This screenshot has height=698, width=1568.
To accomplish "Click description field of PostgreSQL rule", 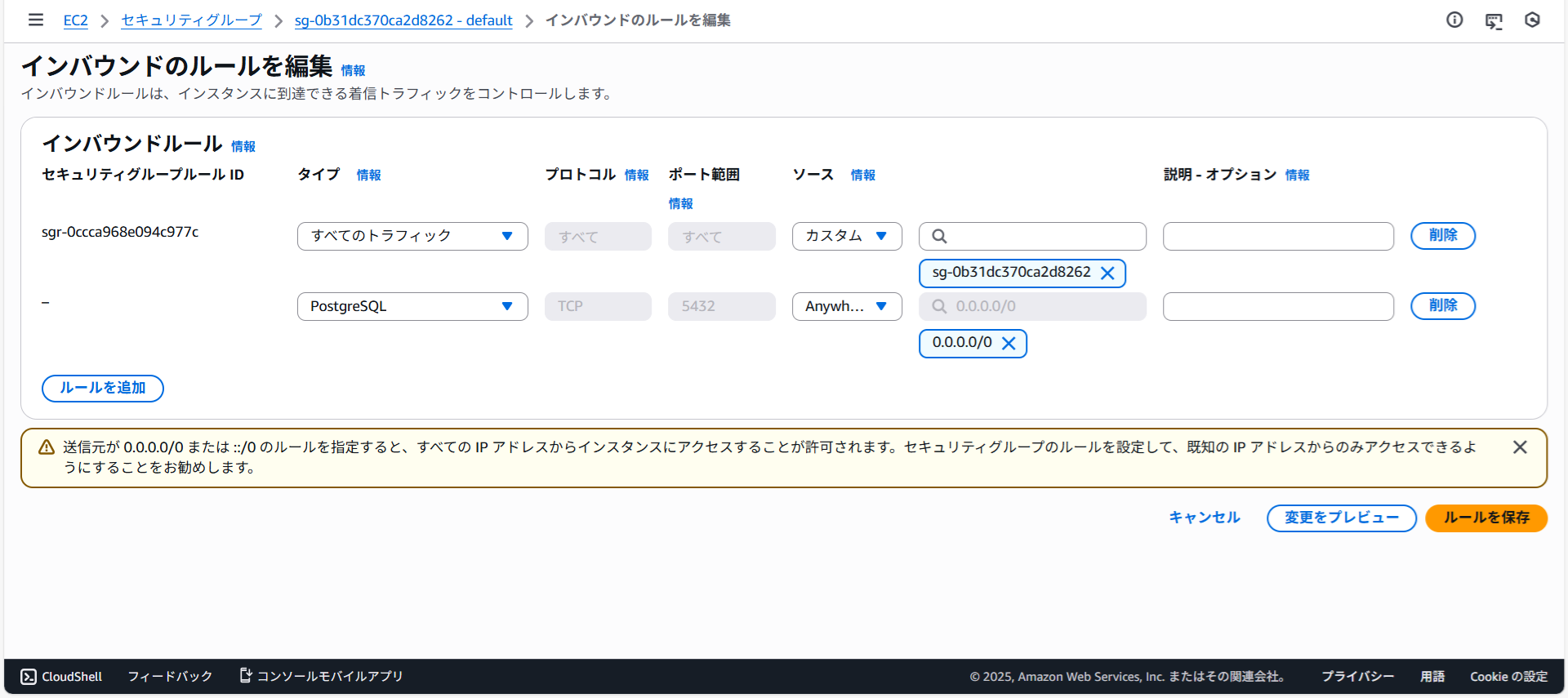I will click(1277, 306).
